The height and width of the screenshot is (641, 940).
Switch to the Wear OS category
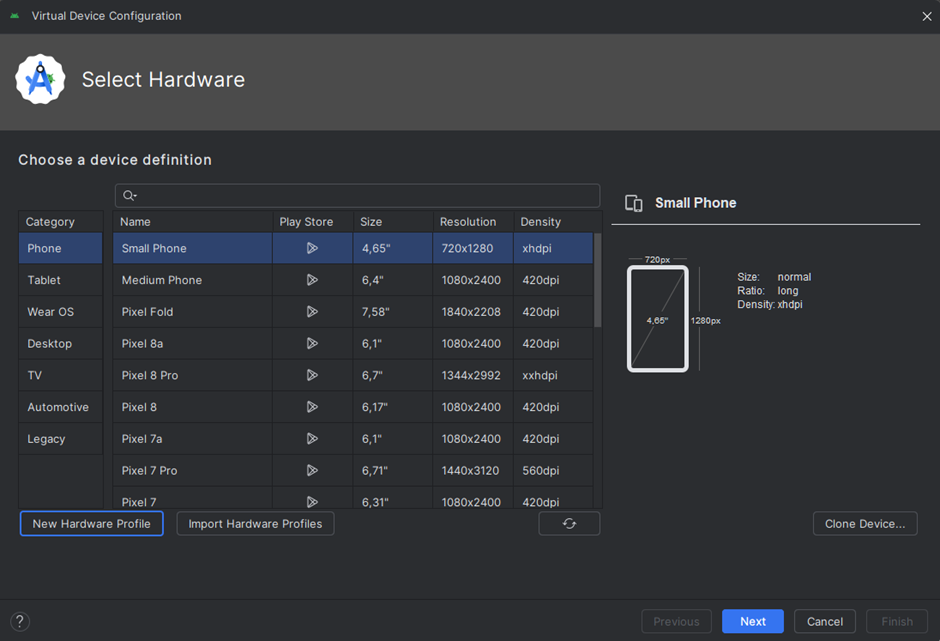[x=61, y=312]
